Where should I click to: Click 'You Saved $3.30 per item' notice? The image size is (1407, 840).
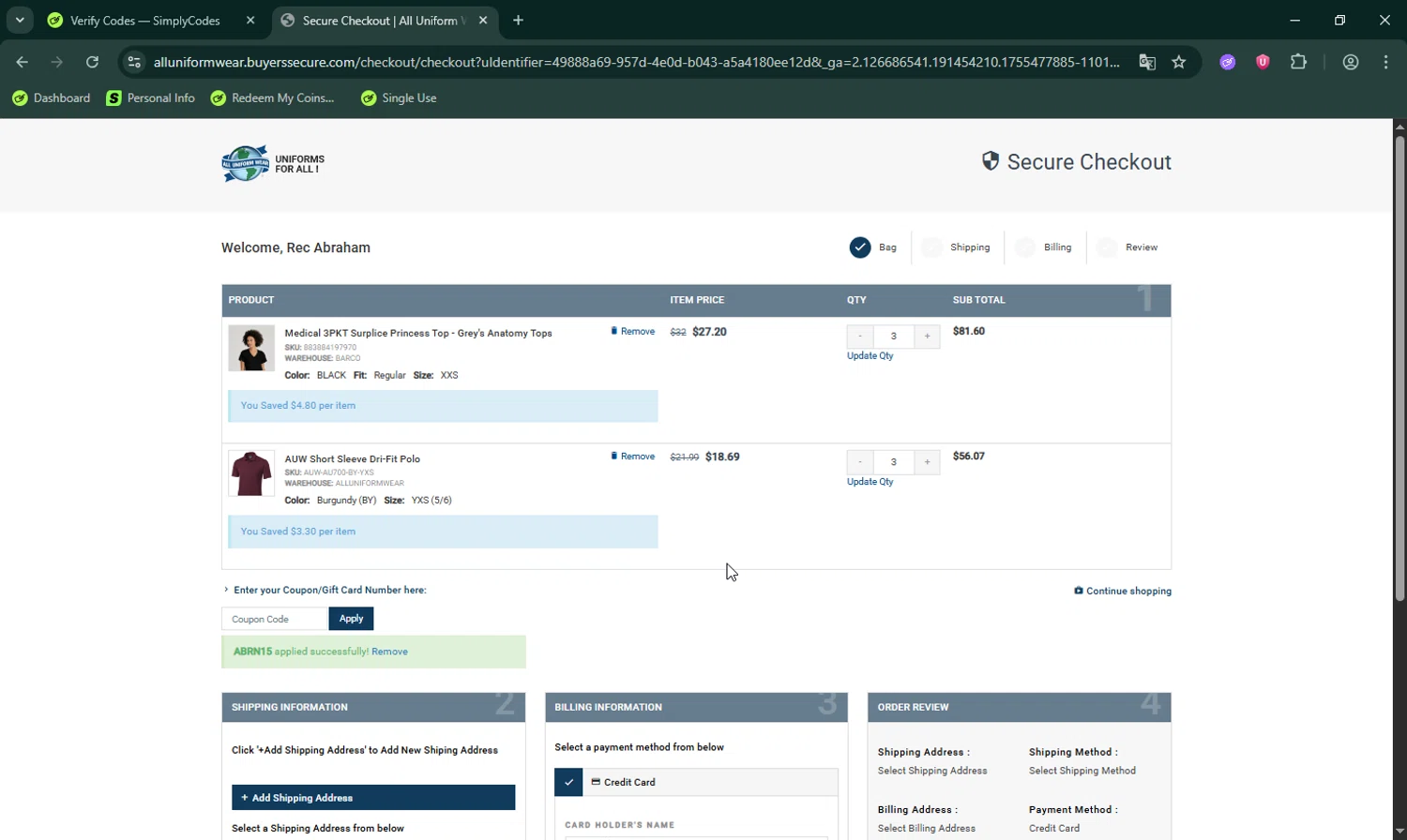point(443,532)
